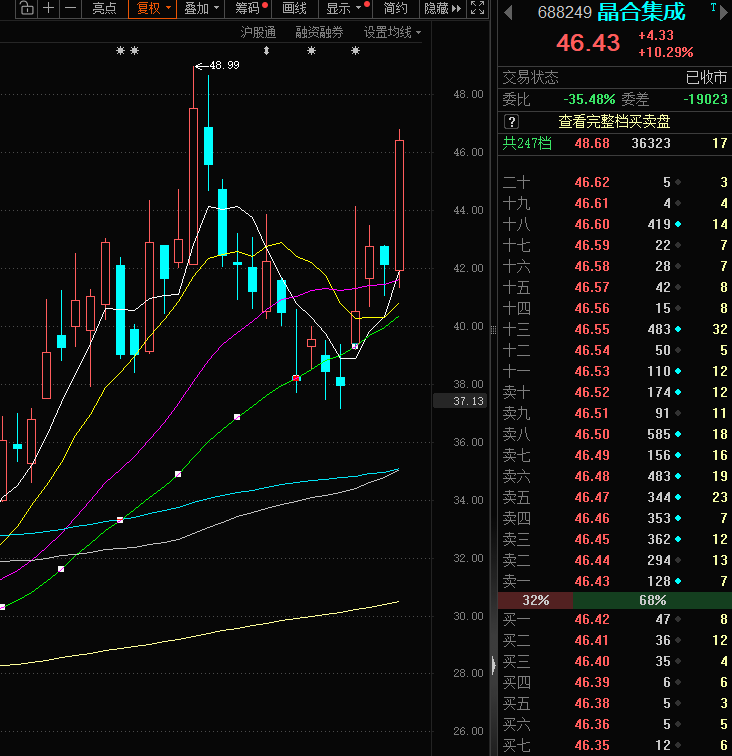Click the 68% sell-side ratio bar
732x756 pixels.
point(652,600)
